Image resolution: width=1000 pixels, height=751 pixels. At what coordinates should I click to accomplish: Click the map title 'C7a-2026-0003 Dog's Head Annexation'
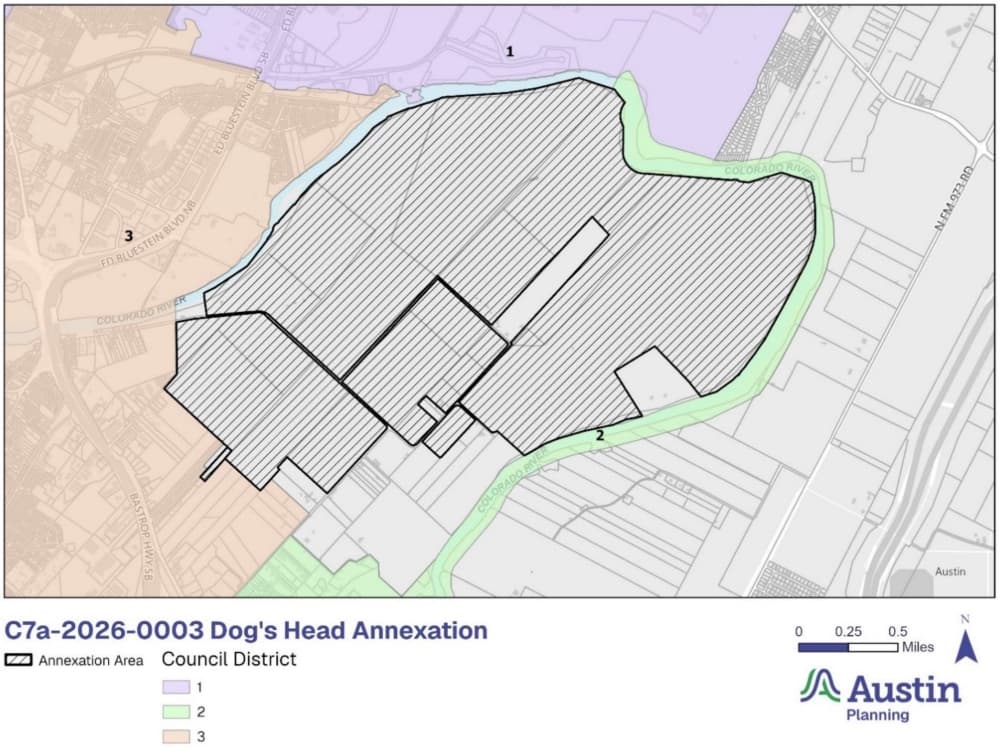point(246,631)
